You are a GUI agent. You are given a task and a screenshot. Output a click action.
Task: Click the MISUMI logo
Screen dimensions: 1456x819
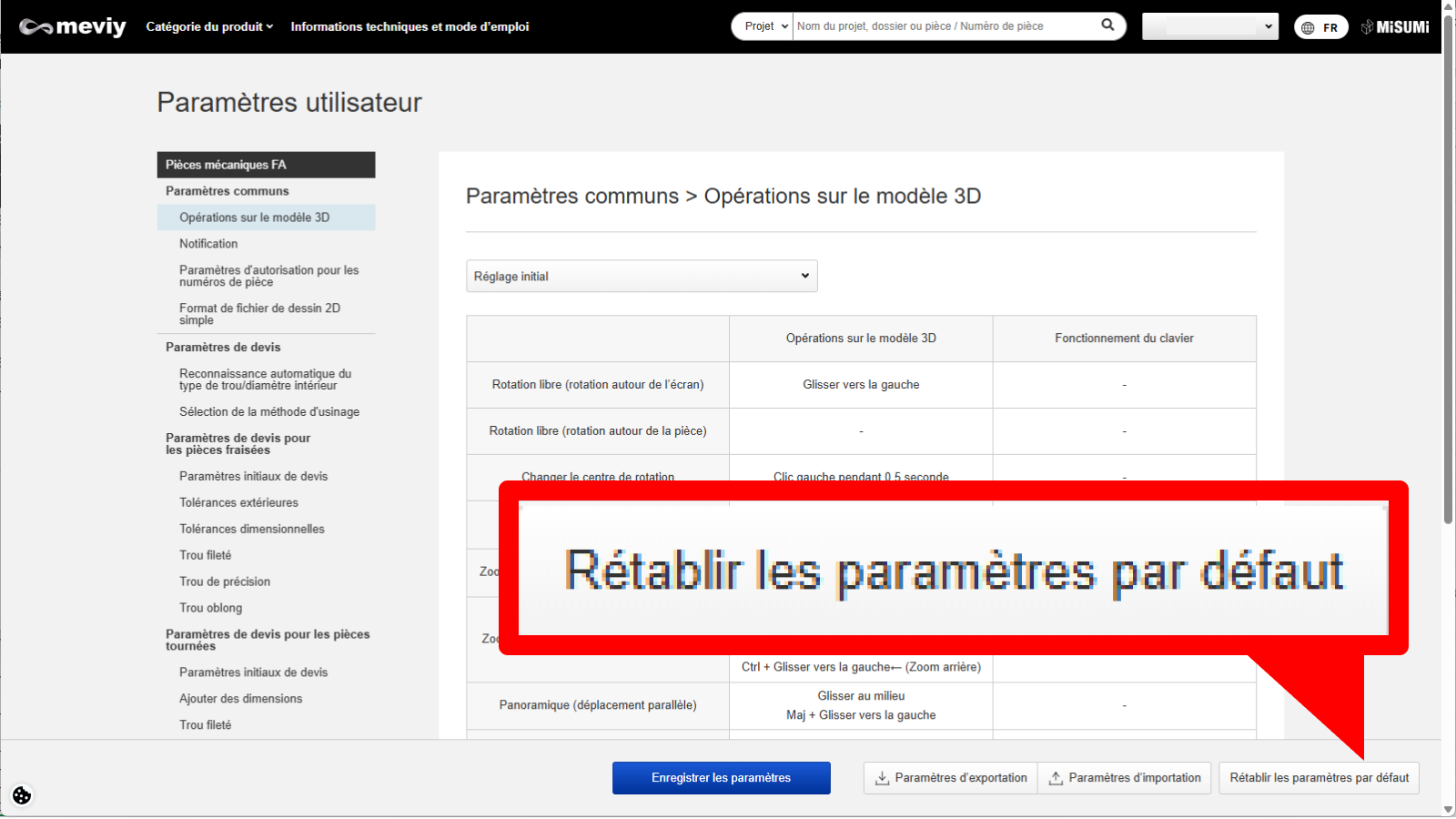tap(1395, 27)
